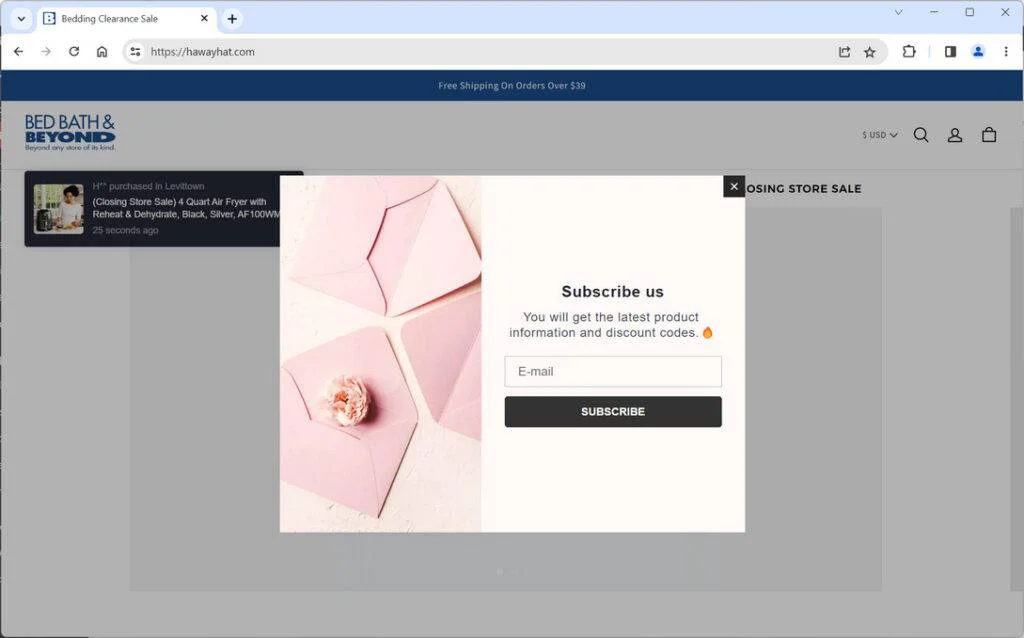Viewport: 1024px width, 638px height.
Task: Close the Subscribe us popup
Action: tap(733, 186)
